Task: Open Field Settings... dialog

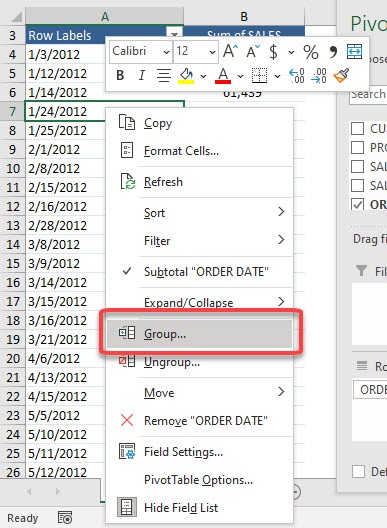Action: coord(199,452)
